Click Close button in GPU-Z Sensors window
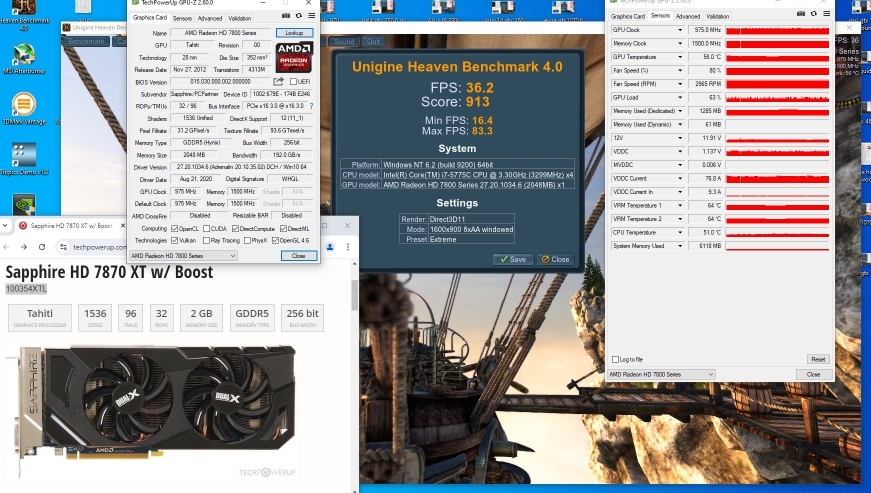 pyautogui.click(x=813, y=374)
